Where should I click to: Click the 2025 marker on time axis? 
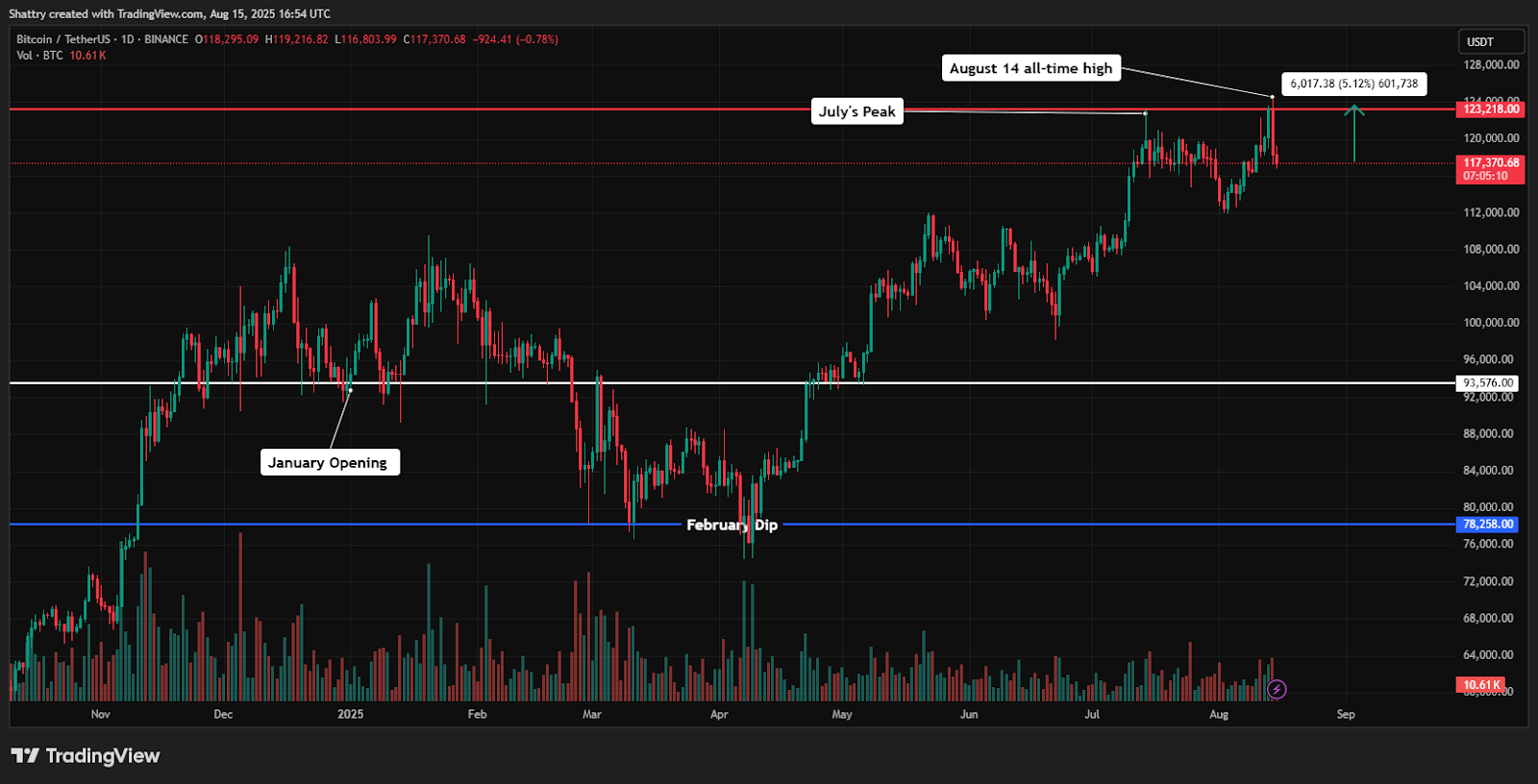[x=351, y=715]
